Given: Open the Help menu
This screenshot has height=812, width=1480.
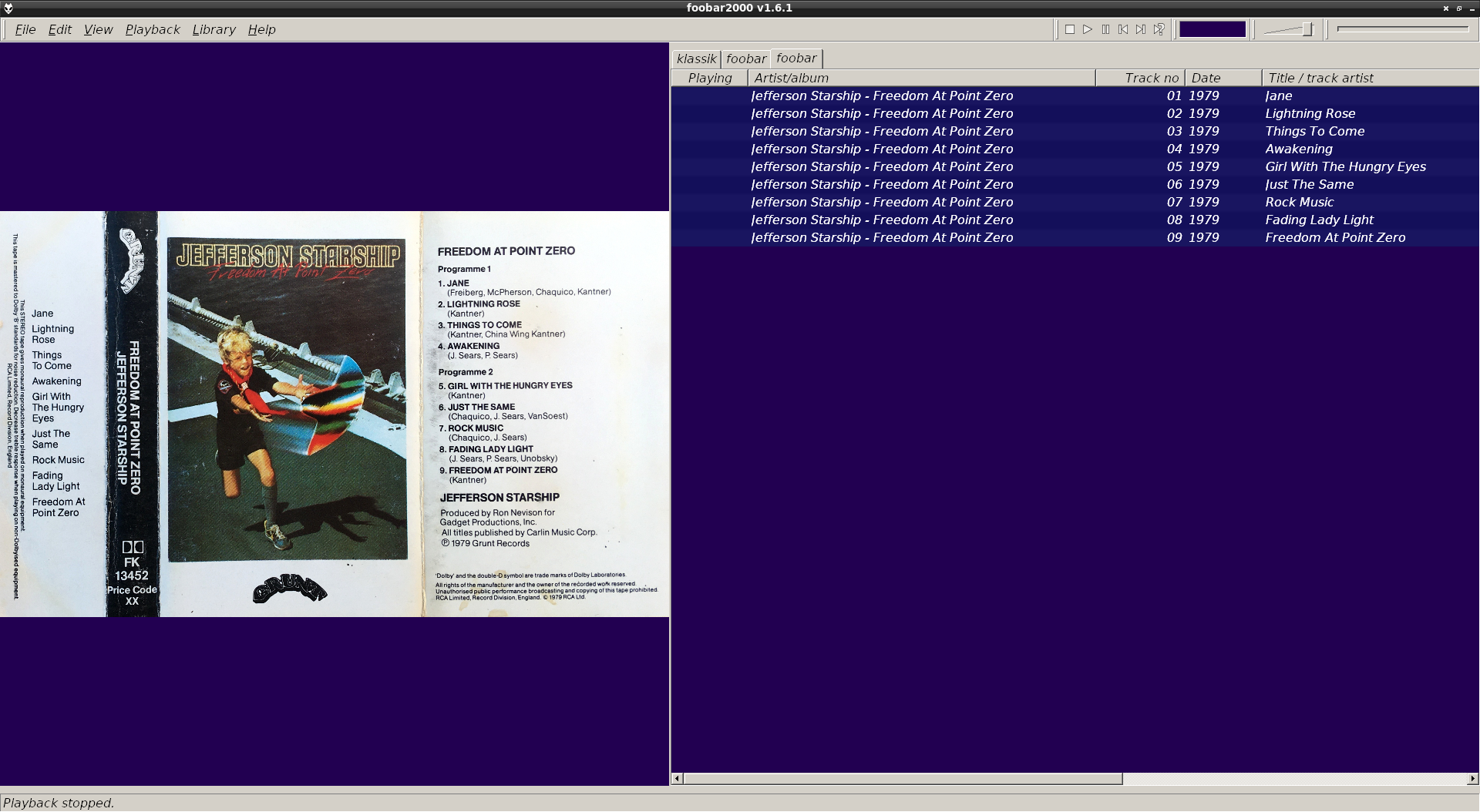Looking at the screenshot, I should pyautogui.click(x=261, y=29).
